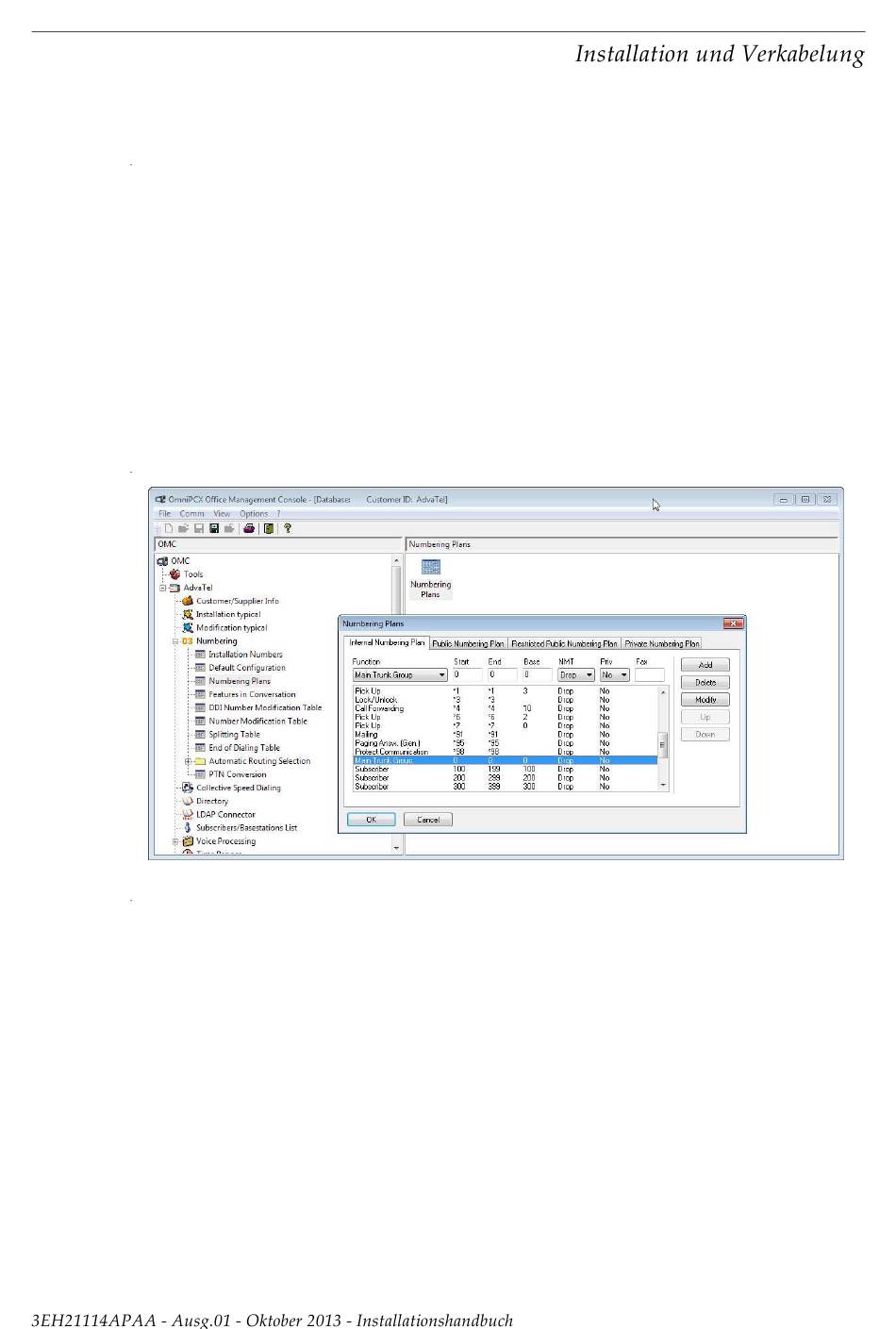Click the question mark Help toolbar icon
Screen dimensions: 896x1329
[x=288, y=528]
